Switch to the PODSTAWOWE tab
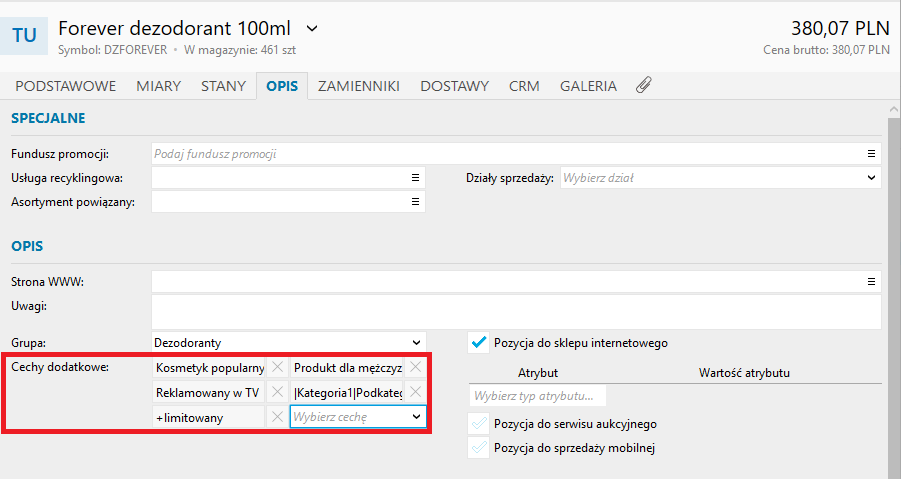This screenshot has height=479, width=901. click(66, 86)
